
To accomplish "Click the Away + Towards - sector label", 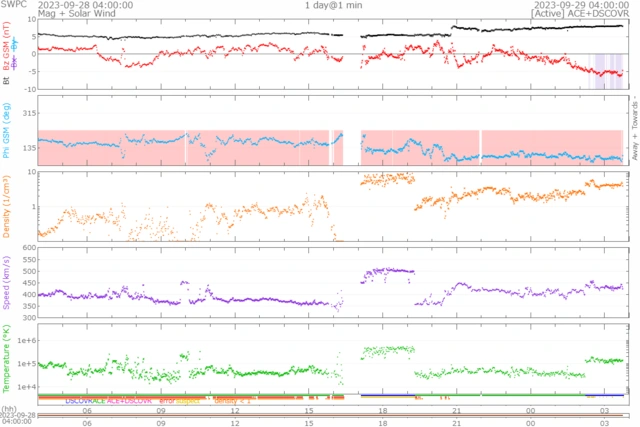I will [x=635, y=128].
